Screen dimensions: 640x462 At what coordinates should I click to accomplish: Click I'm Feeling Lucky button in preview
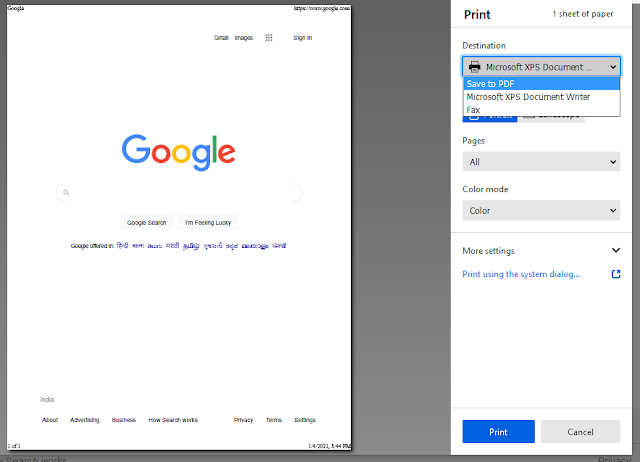tap(208, 222)
